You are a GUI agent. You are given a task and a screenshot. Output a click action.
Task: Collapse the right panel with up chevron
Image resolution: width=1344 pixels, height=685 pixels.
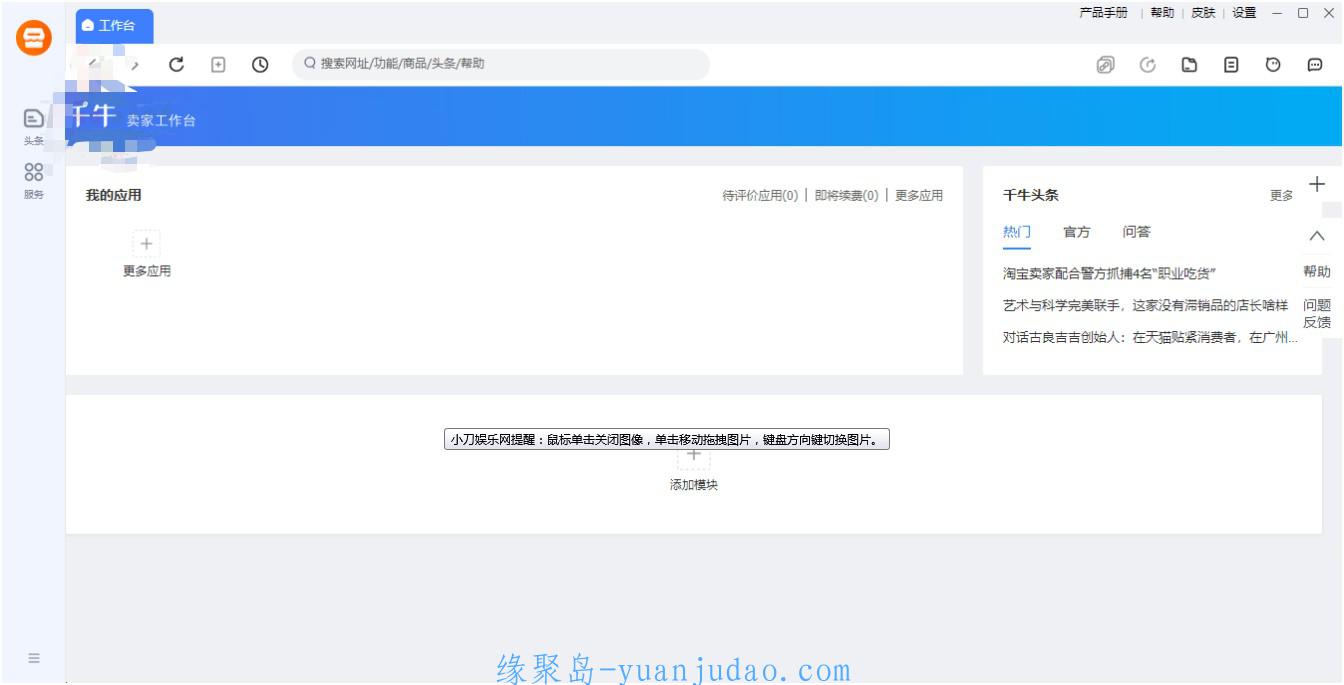[x=1317, y=236]
